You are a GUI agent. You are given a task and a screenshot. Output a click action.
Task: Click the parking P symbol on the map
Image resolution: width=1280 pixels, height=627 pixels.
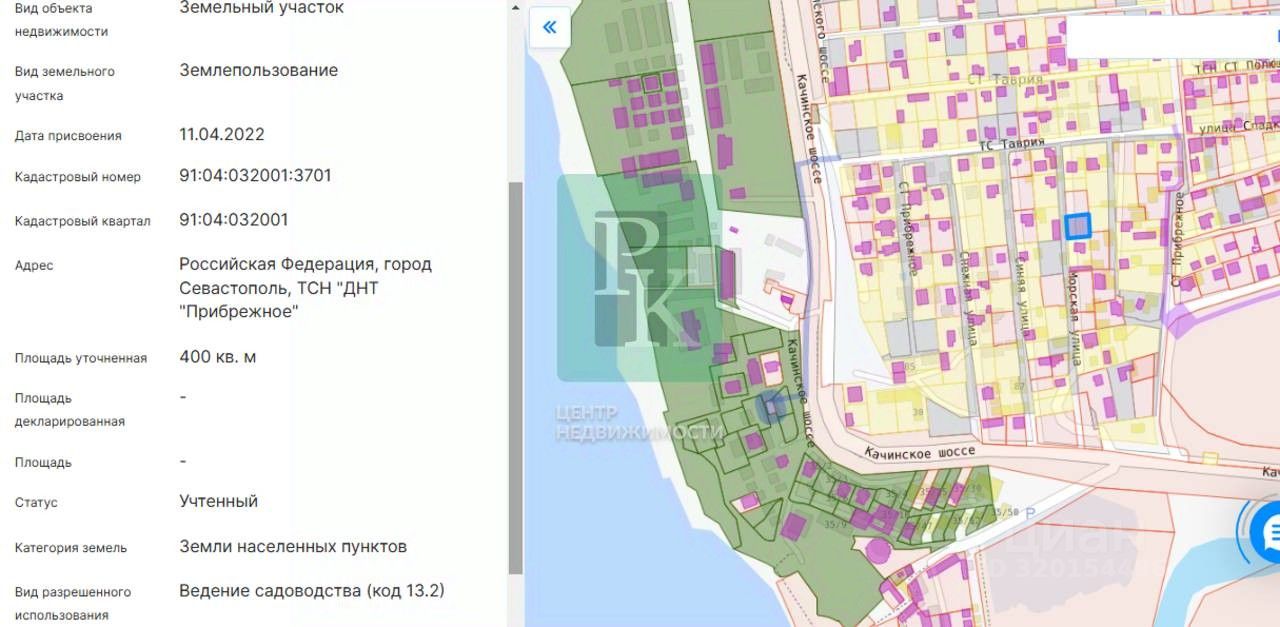[x=1030, y=512]
